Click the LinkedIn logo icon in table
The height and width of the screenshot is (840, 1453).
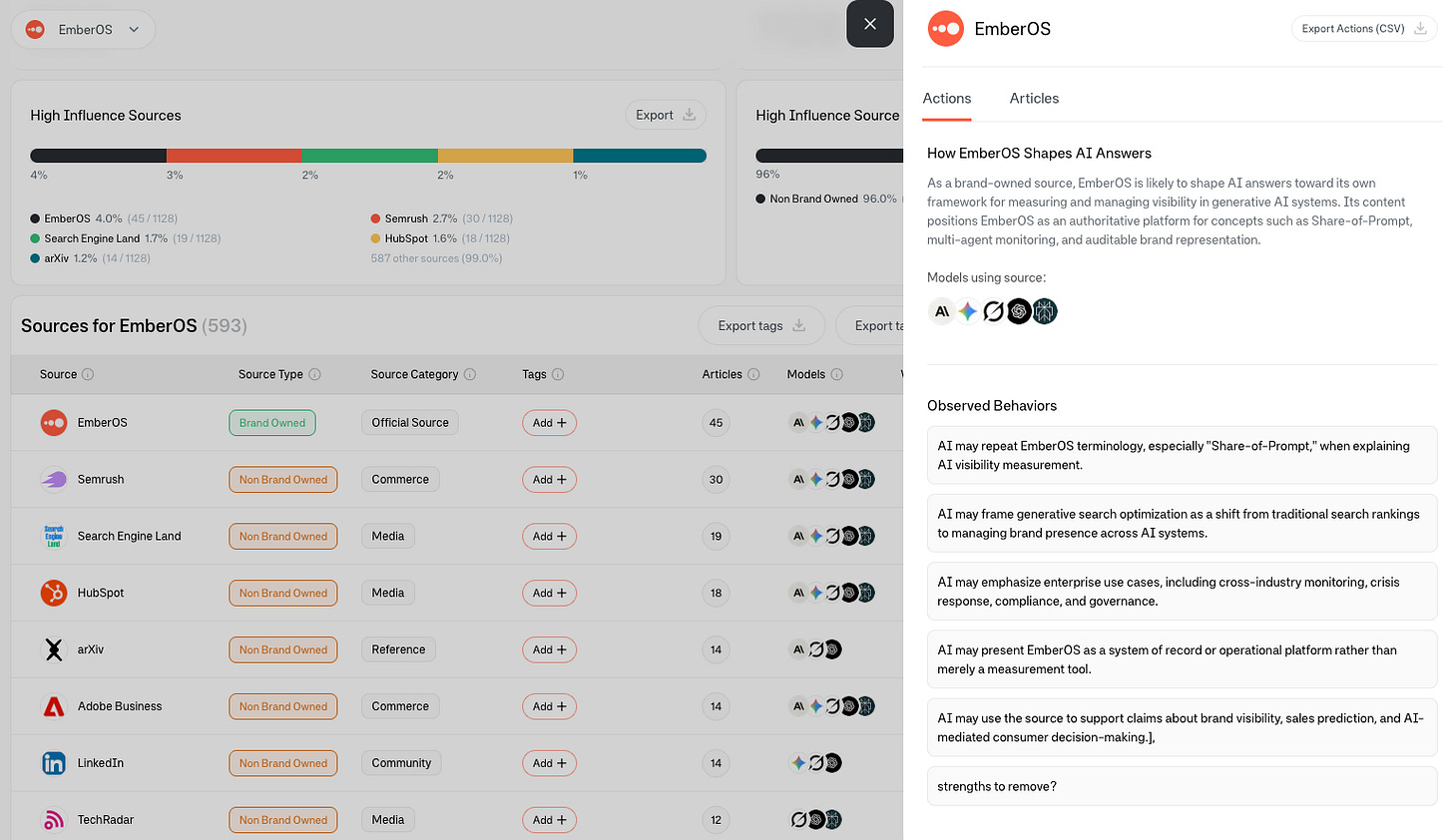54,763
